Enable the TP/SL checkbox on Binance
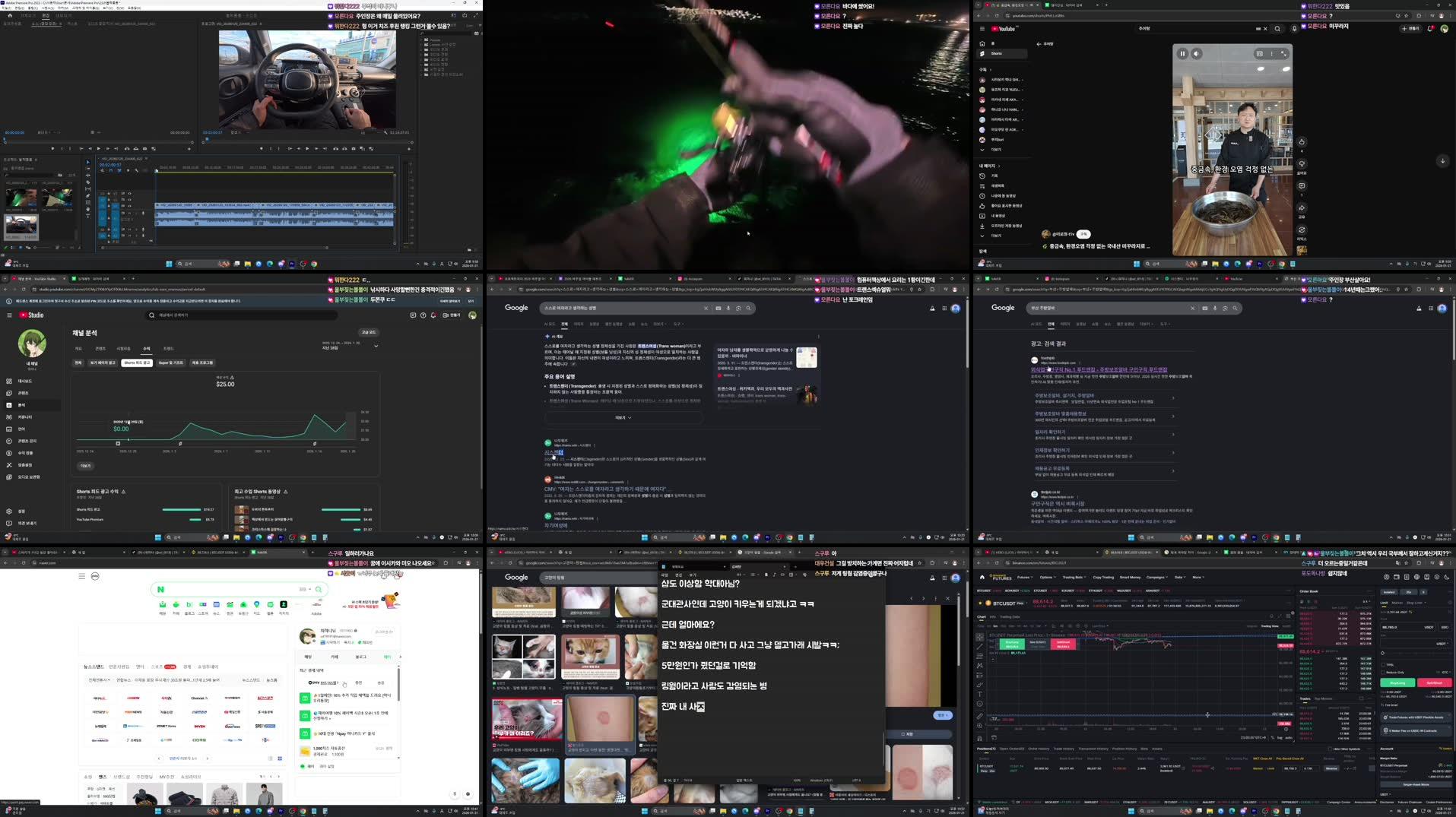The height and width of the screenshot is (817, 1456). [1383, 664]
